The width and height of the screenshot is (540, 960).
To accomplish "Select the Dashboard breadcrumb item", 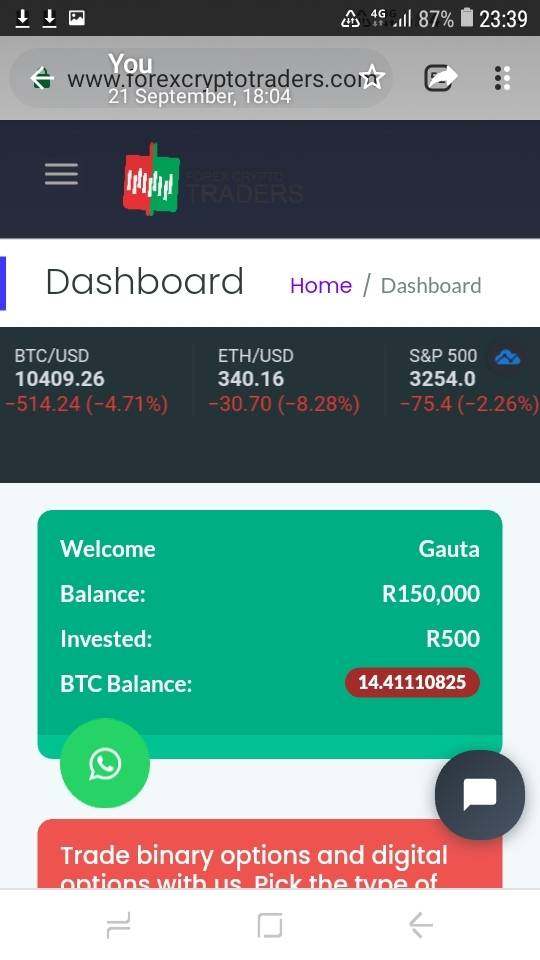I will coord(431,285).
